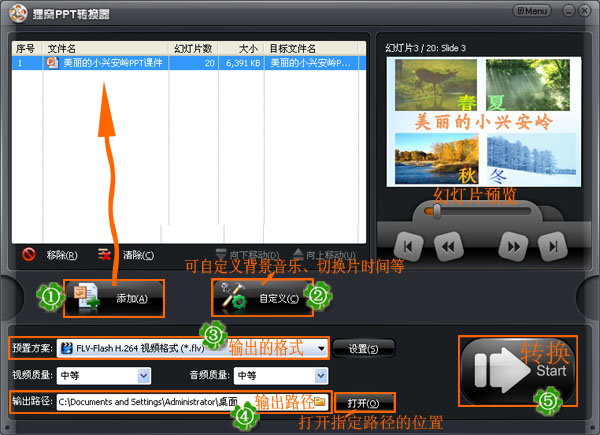Click the Add (添加) file button
This screenshot has height=435, width=600.
coord(114,298)
